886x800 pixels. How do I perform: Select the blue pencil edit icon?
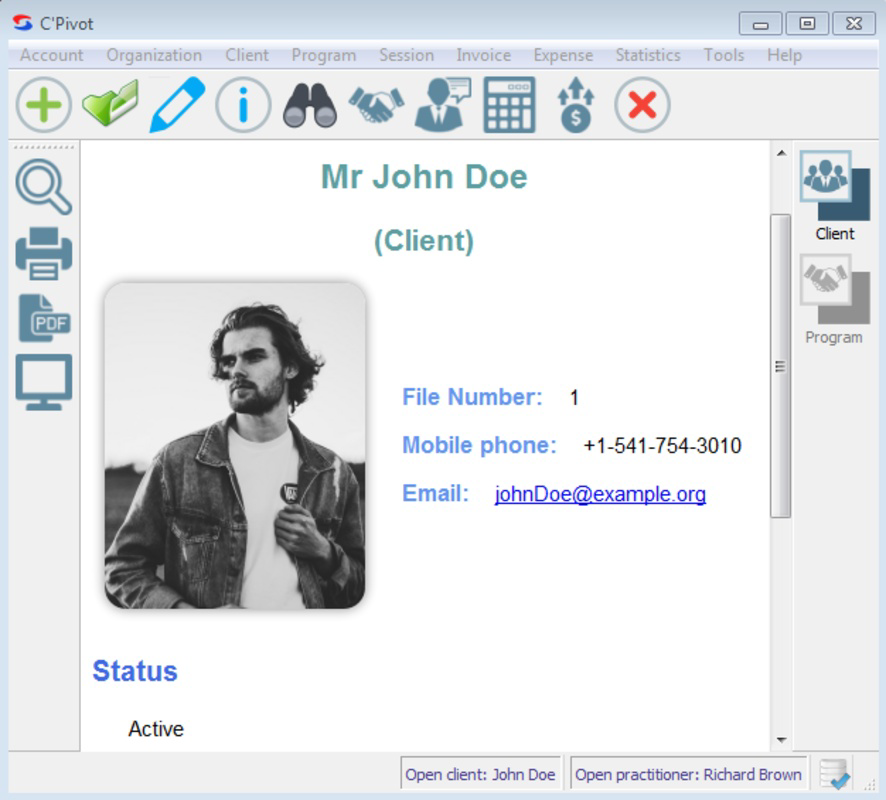(177, 105)
